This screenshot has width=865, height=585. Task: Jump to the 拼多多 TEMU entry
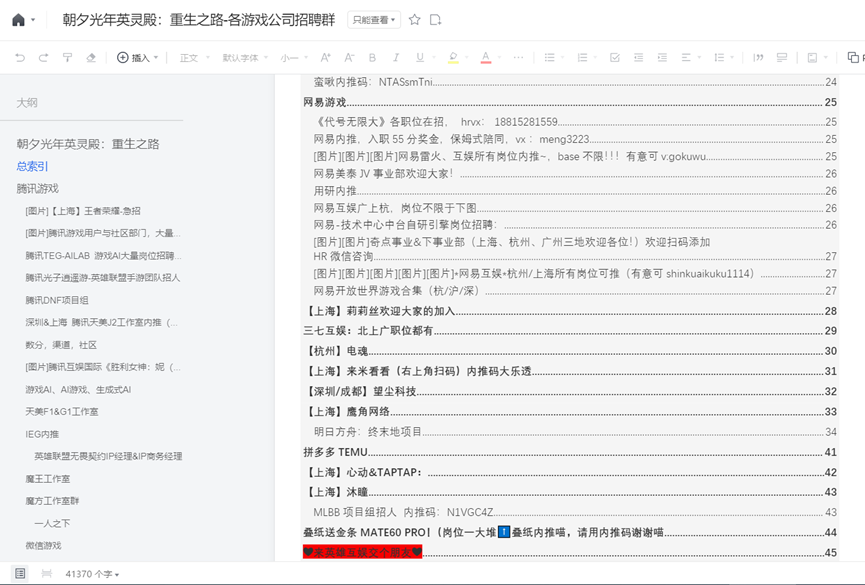tap(336, 452)
